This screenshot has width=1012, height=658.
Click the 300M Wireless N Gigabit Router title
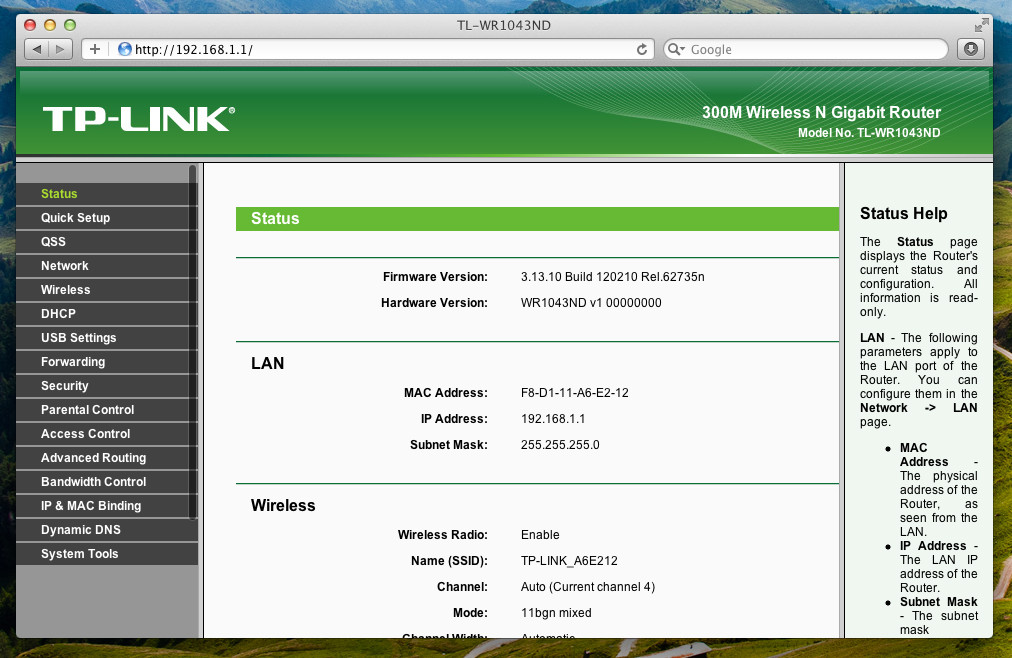coord(822,112)
